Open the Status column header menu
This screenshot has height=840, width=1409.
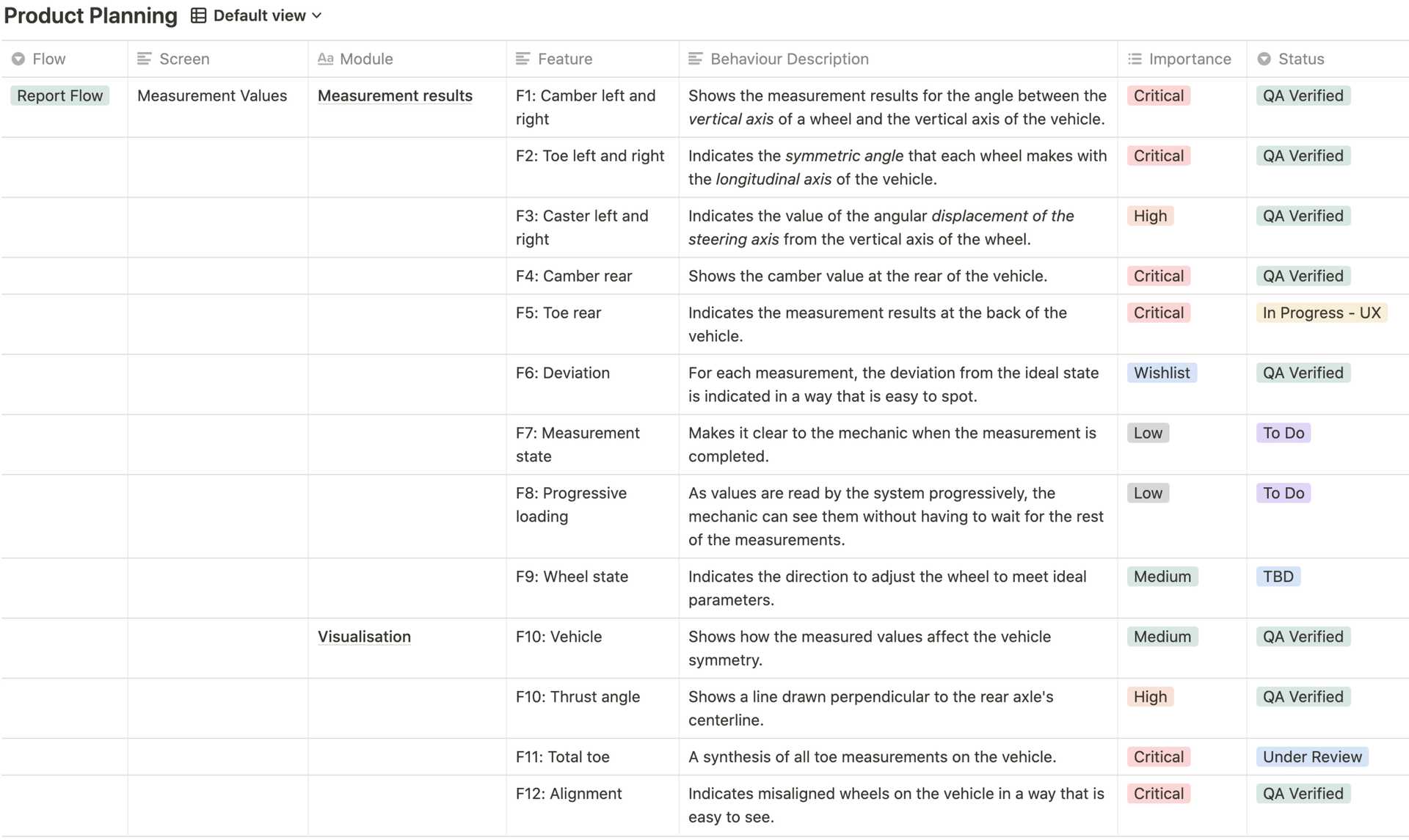pos(1301,59)
